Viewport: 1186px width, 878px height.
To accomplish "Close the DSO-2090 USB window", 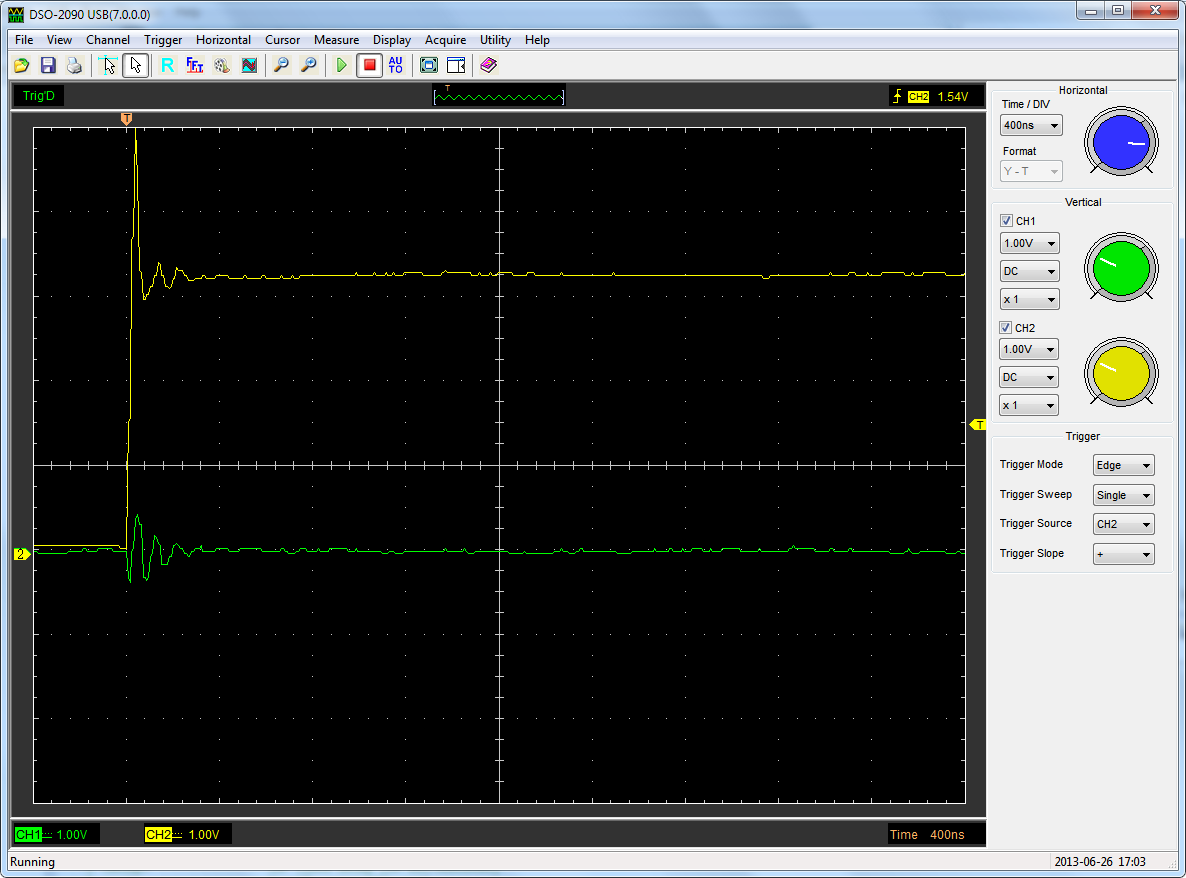I will [x=1156, y=11].
